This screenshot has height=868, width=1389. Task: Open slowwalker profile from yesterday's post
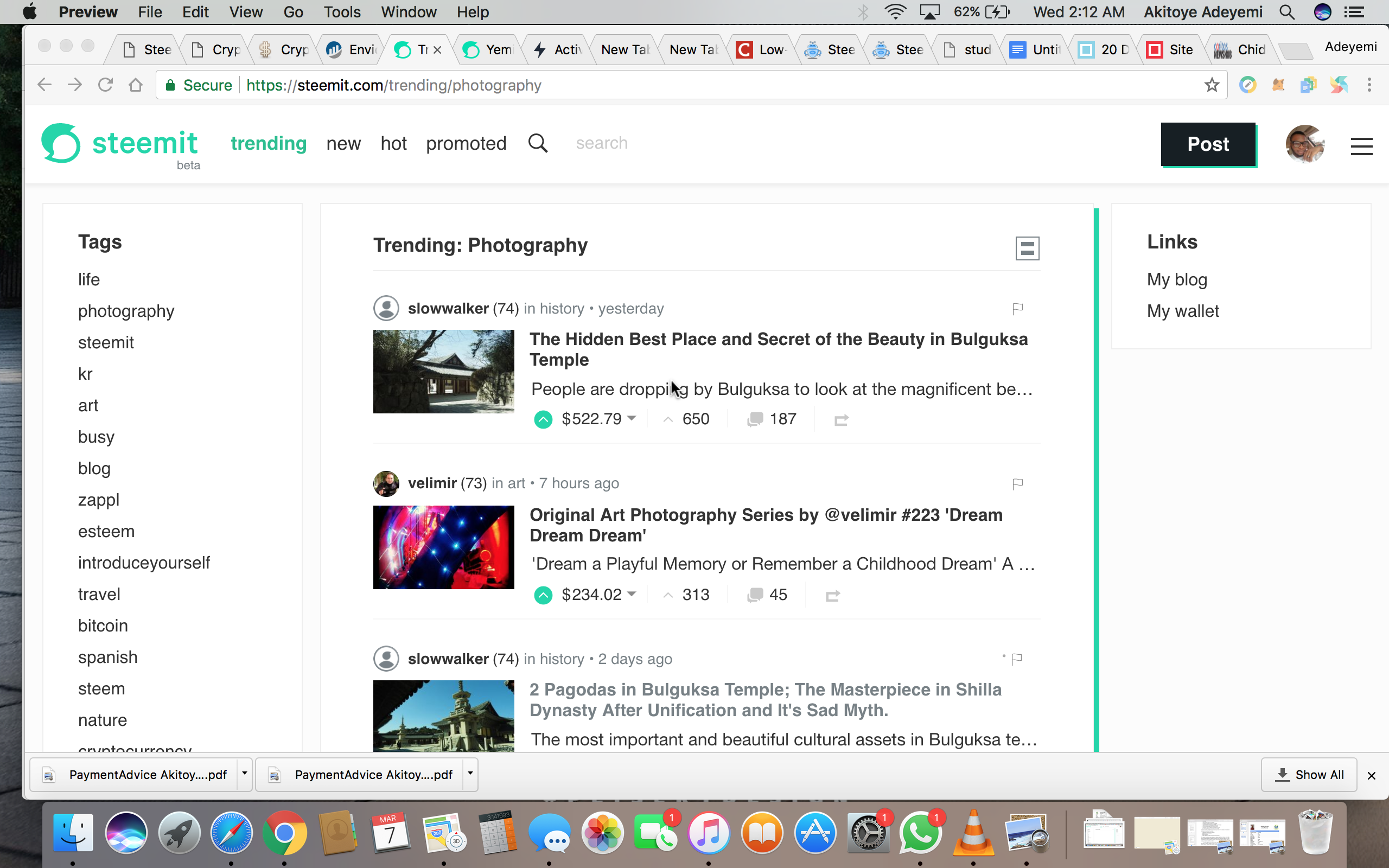click(x=448, y=308)
